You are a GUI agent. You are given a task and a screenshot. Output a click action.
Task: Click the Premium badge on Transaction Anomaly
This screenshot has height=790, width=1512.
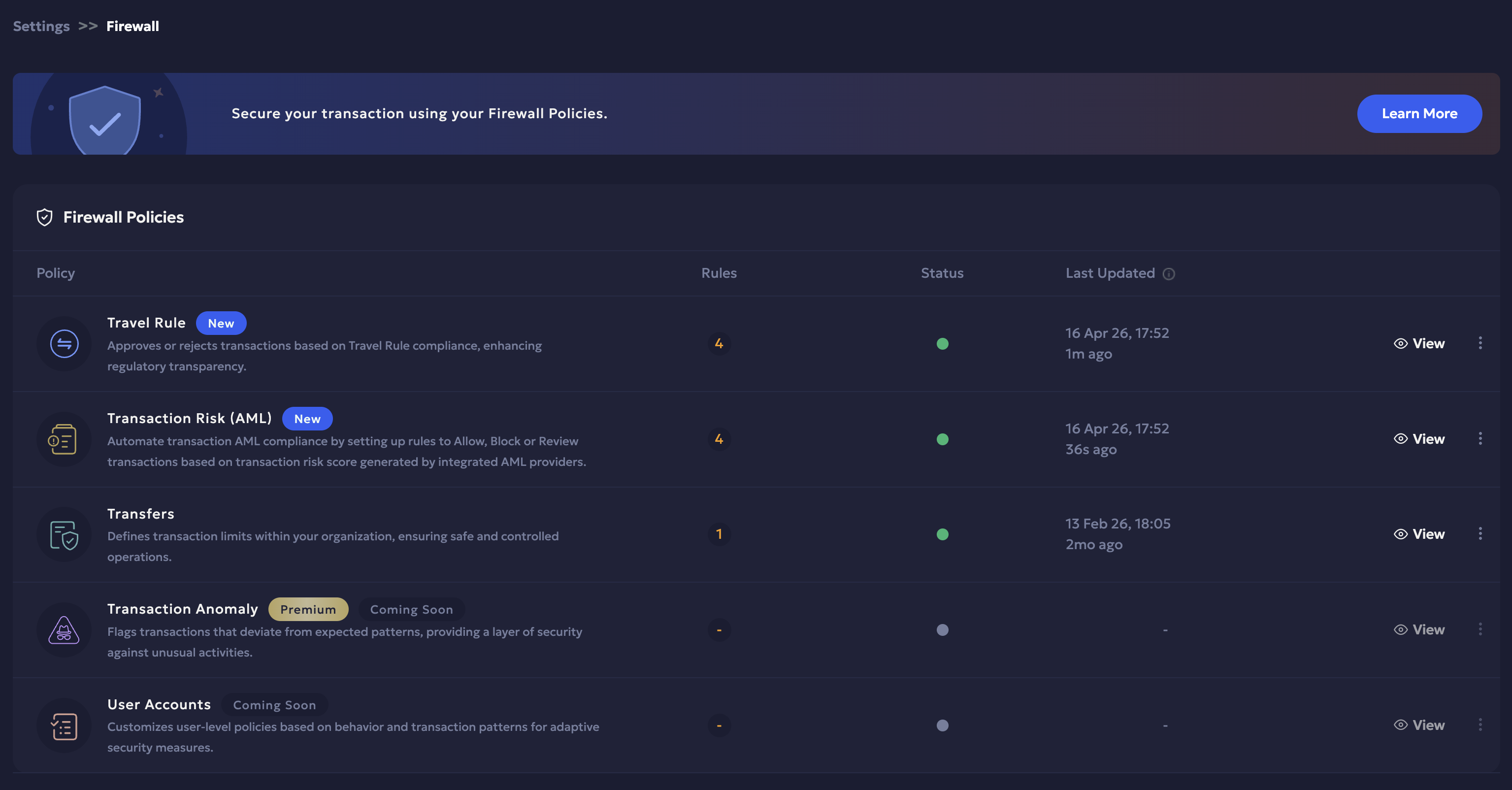point(308,609)
